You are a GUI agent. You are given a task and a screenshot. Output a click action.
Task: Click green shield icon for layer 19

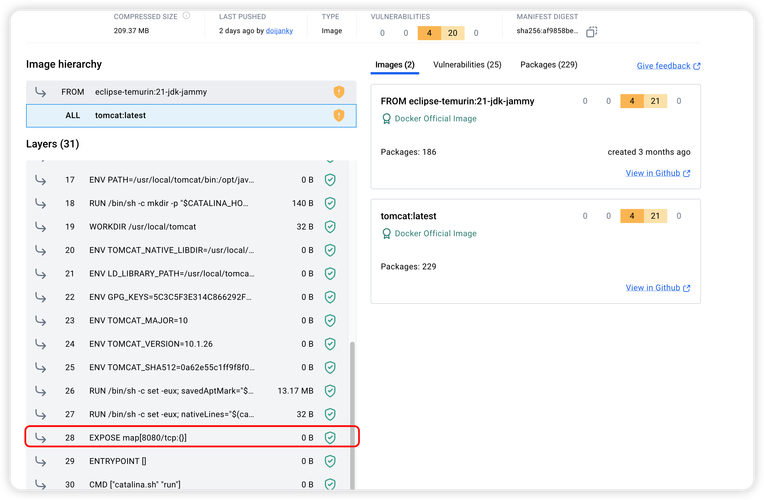tap(330, 227)
